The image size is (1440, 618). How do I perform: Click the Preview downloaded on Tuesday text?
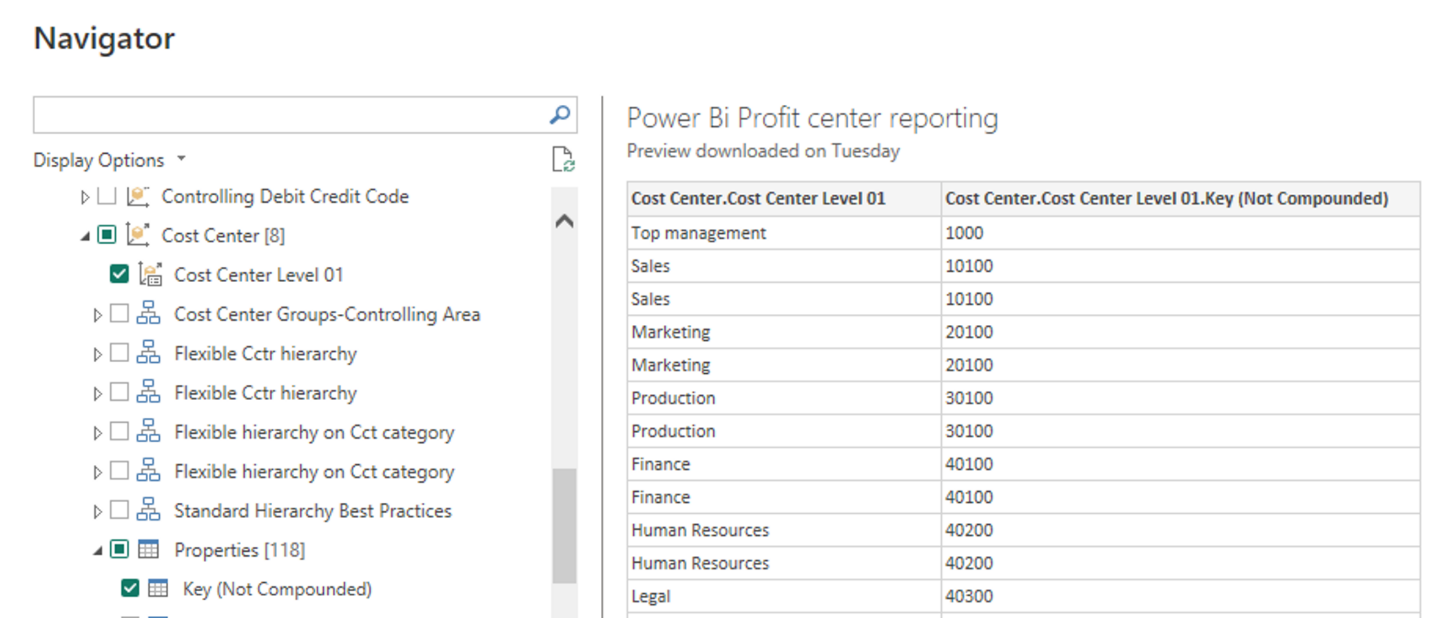[763, 151]
